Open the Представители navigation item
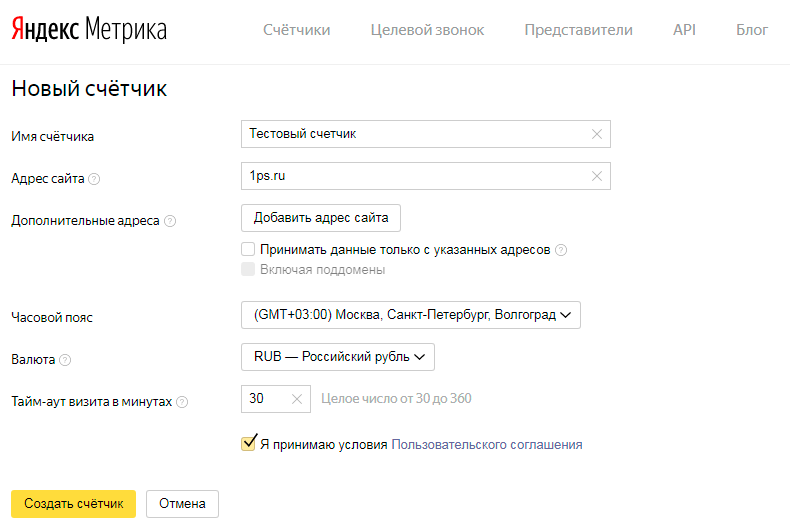Image resolution: width=790 pixels, height=530 pixels. tap(578, 30)
